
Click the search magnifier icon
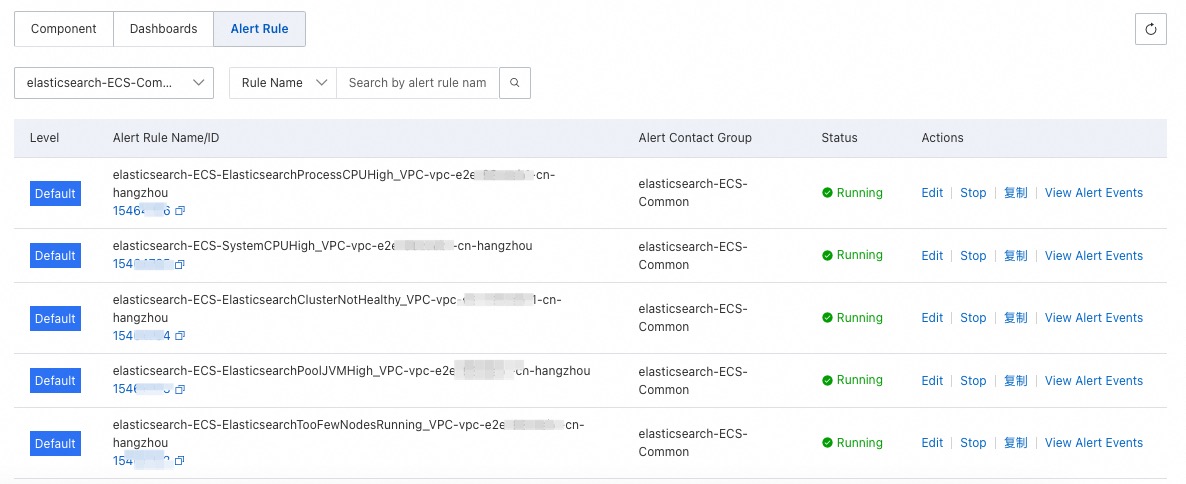click(514, 83)
